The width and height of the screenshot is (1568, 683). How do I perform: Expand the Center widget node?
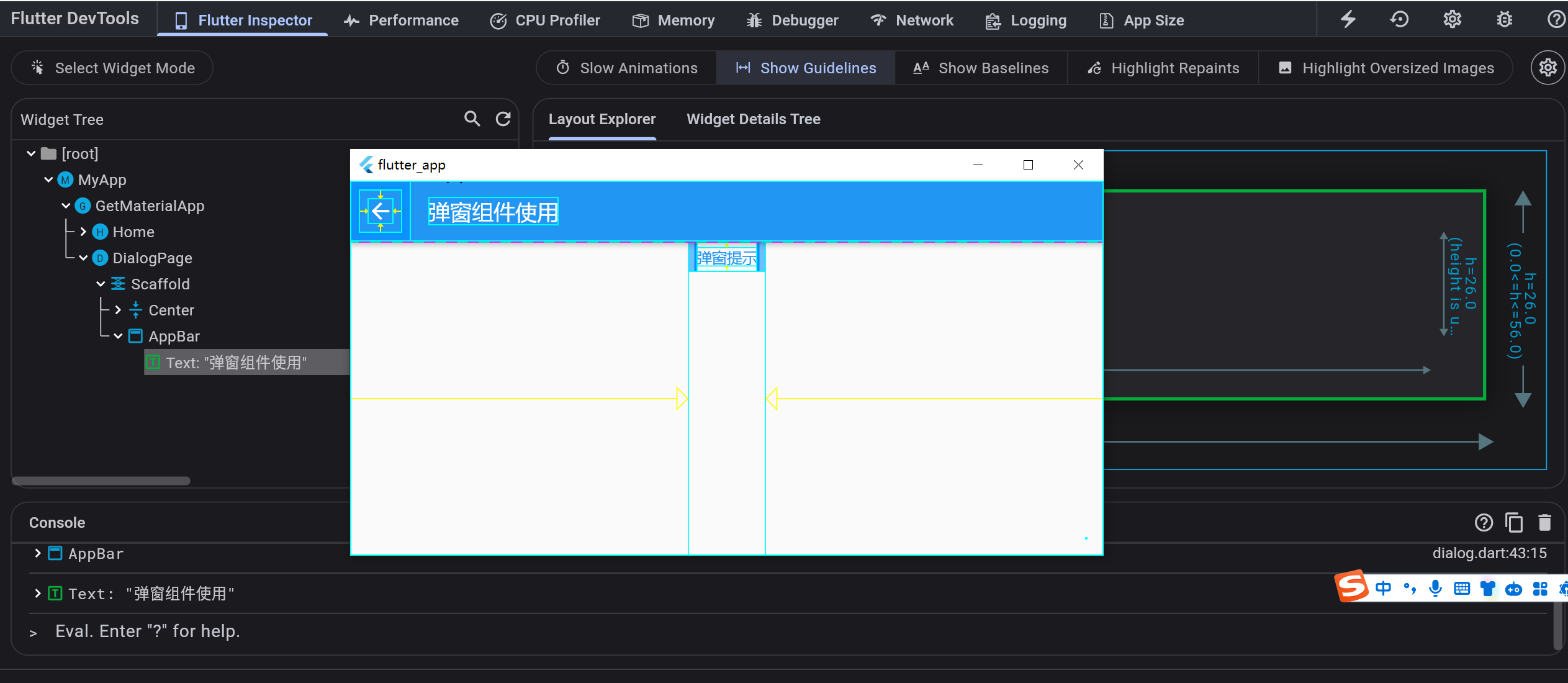click(x=118, y=310)
